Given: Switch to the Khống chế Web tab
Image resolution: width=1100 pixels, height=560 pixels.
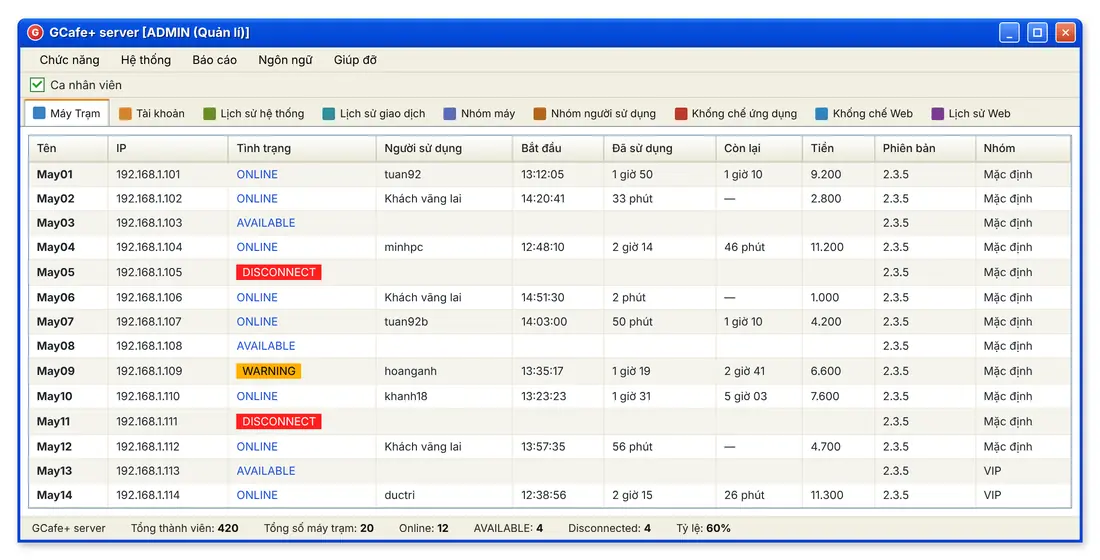Looking at the screenshot, I should tap(864, 114).
